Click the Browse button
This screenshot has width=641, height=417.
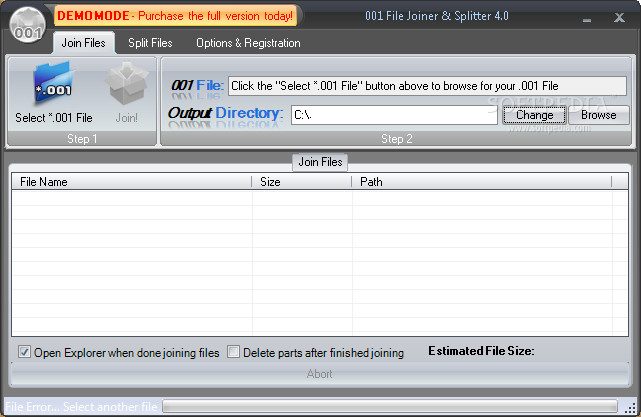pos(599,115)
